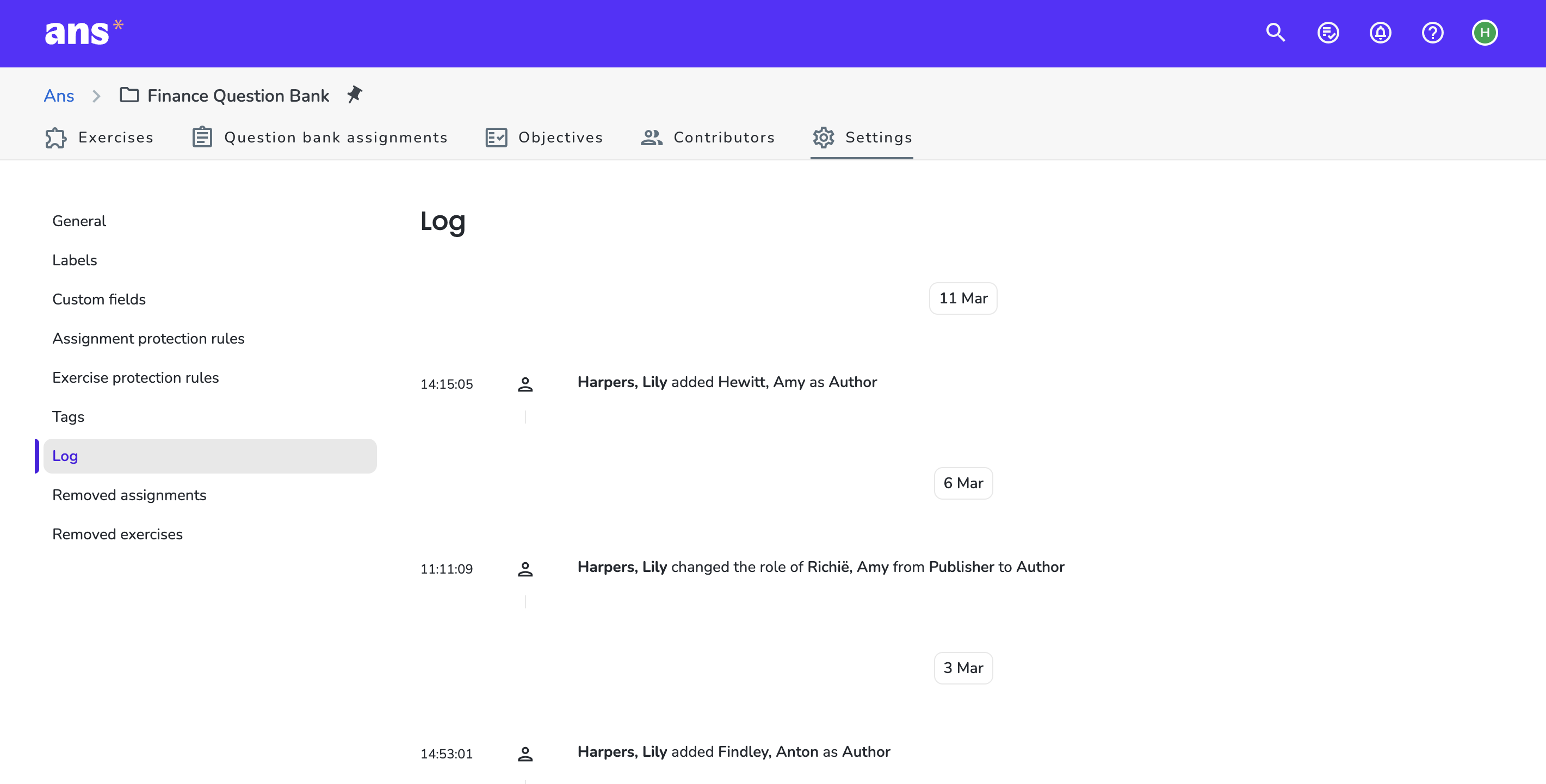Click the person icon at 14:15:05 entry

(x=525, y=384)
